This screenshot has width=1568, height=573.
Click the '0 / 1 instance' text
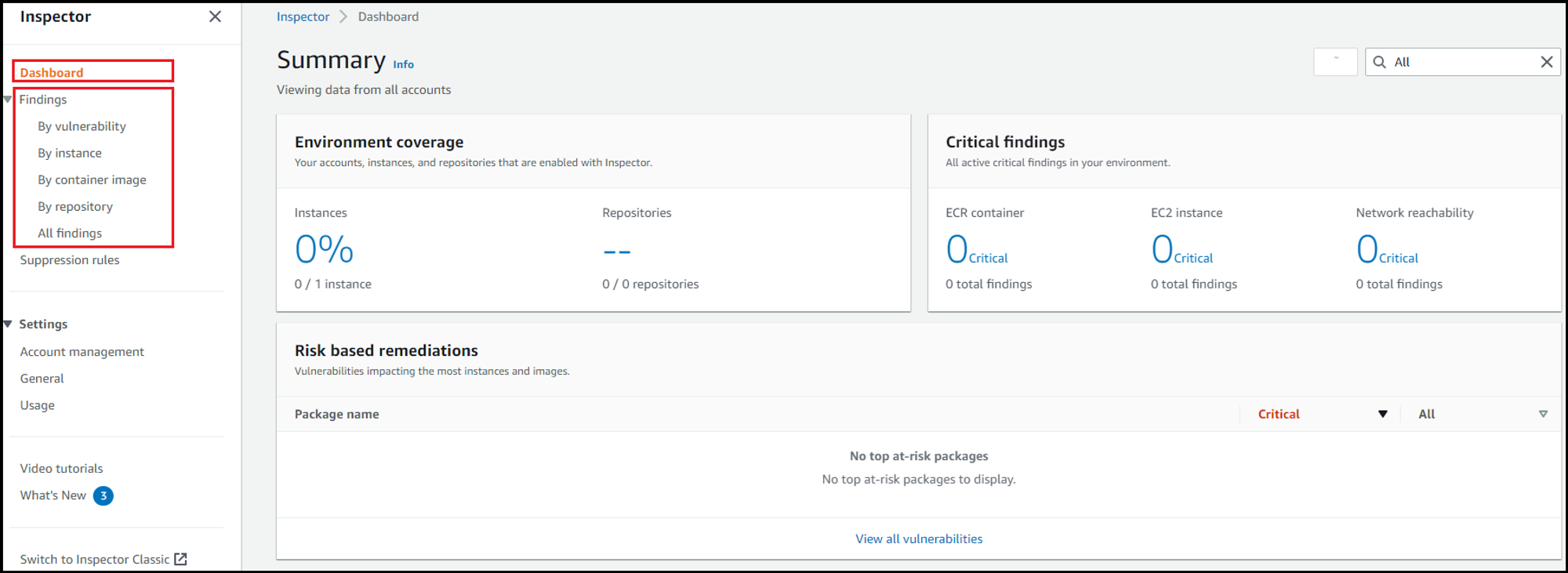[x=333, y=284]
